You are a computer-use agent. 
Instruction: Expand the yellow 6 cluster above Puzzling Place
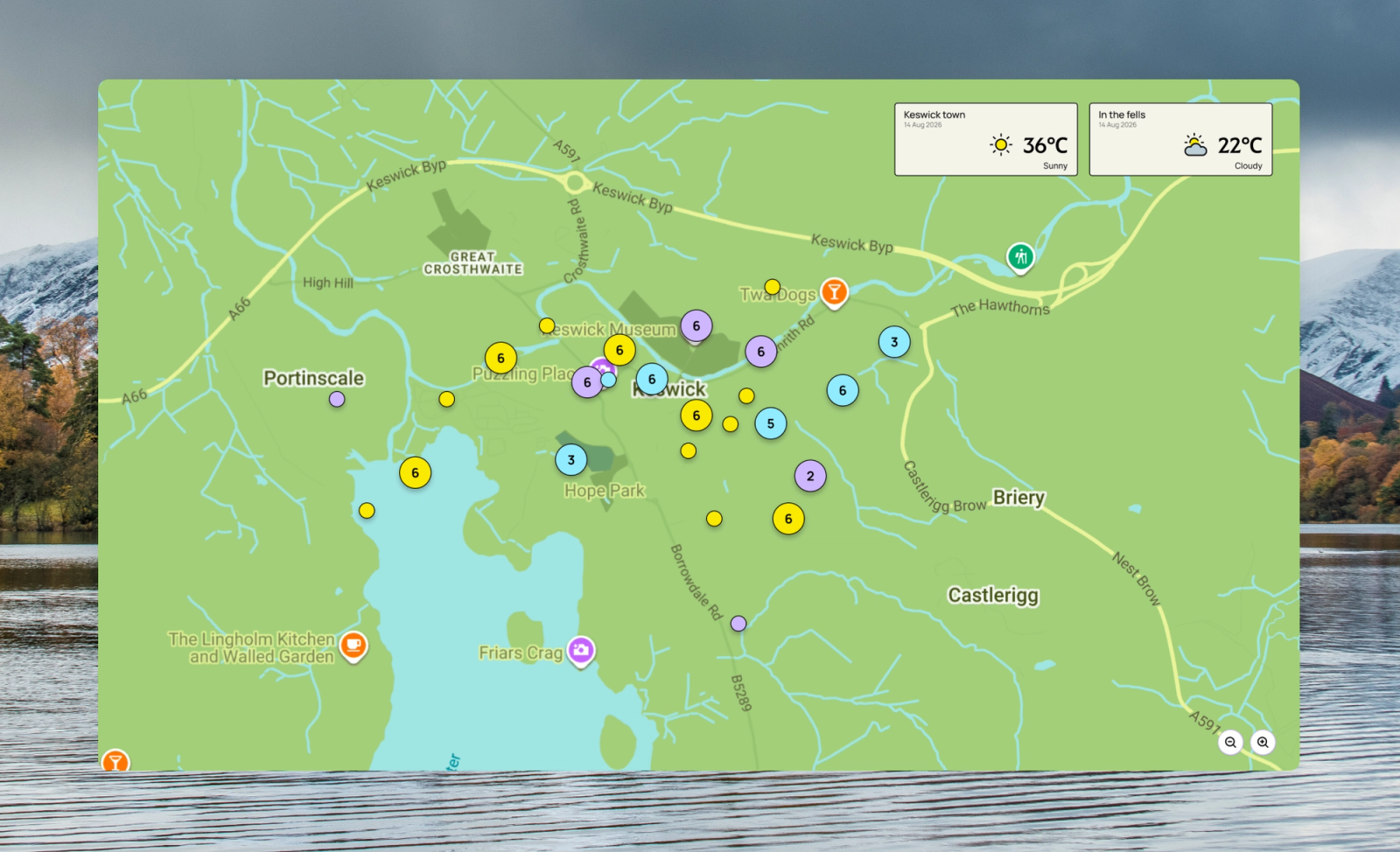coord(500,358)
